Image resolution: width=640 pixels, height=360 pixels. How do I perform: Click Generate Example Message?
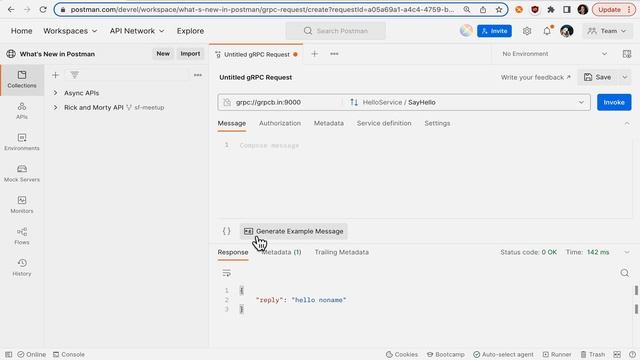pos(294,231)
